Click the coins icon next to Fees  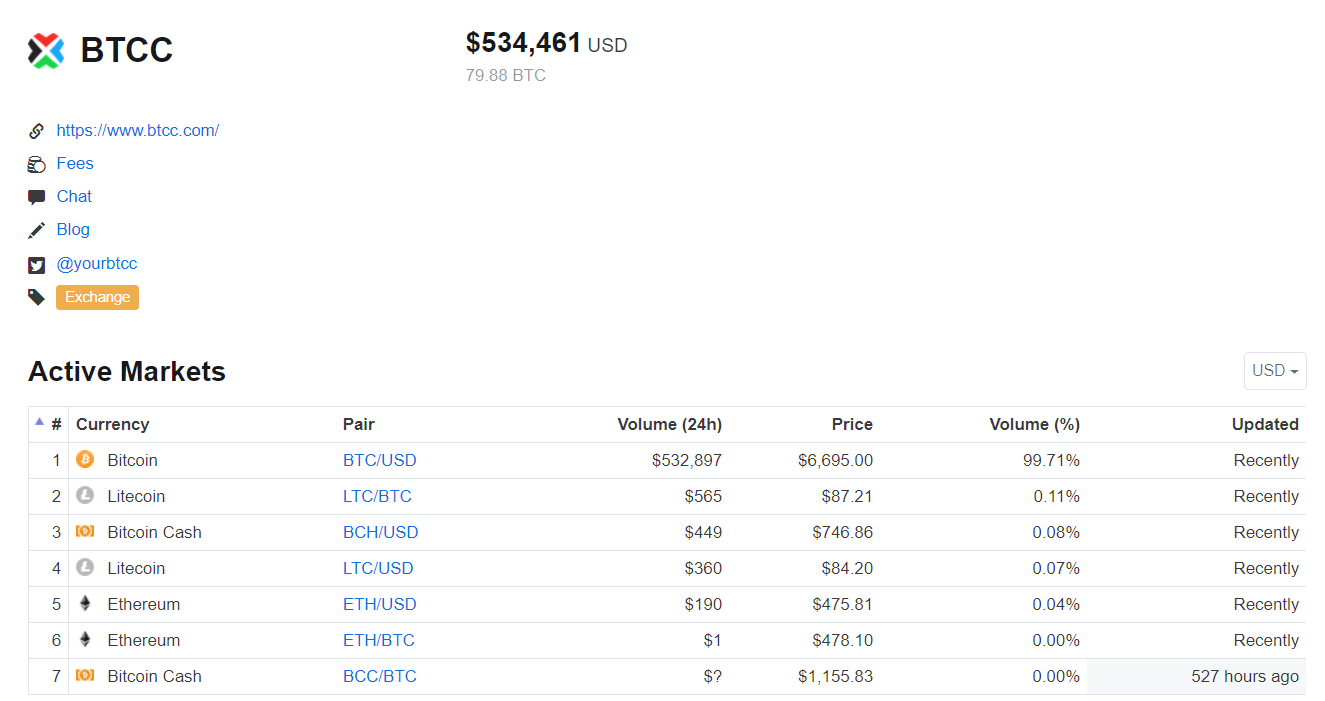pos(37,164)
